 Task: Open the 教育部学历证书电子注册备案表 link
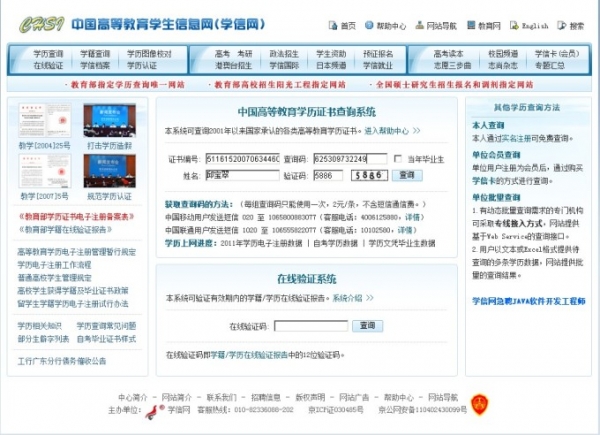coord(76,217)
